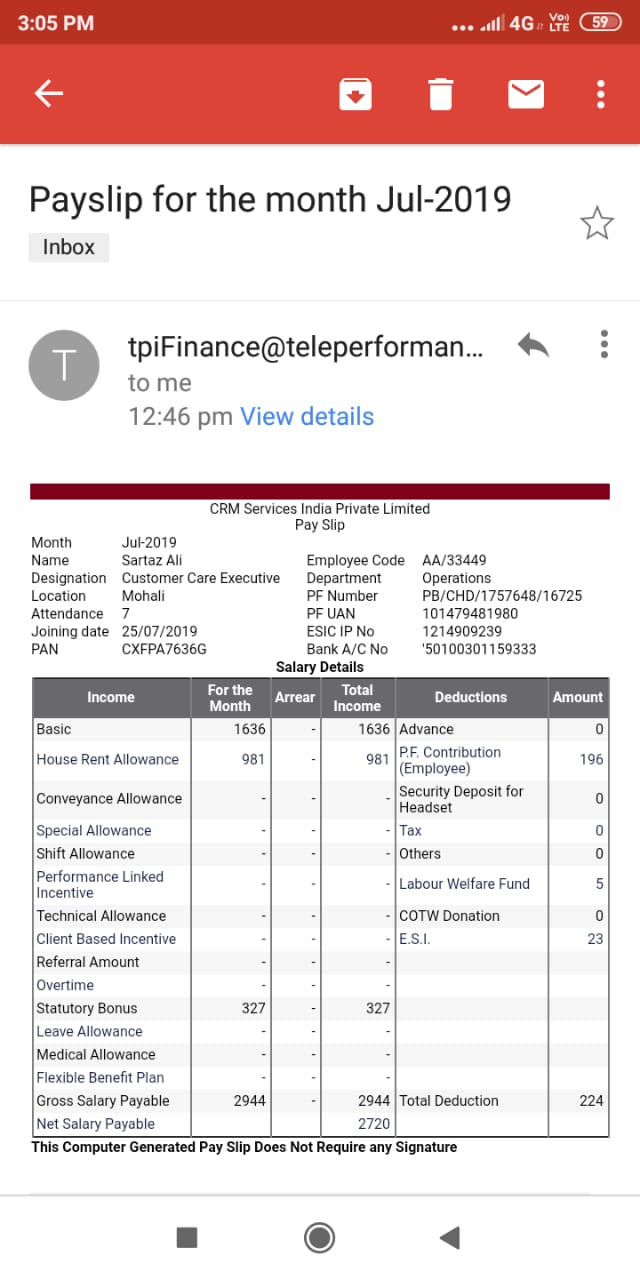The width and height of the screenshot is (640, 1280).
Task: Delete the email with trash icon
Action: click(x=440, y=94)
